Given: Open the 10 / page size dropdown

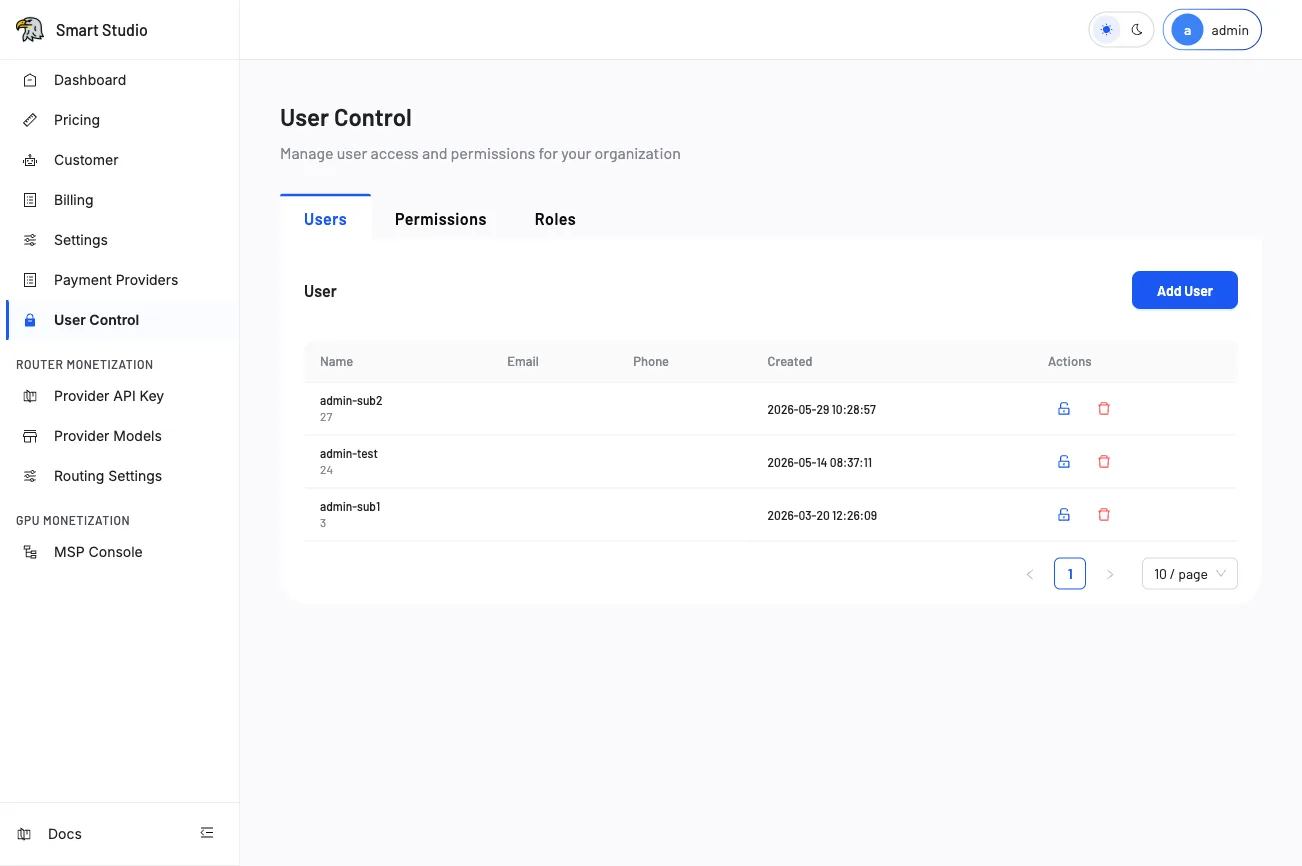Looking at the screenshot, I should coord(1190,574).
